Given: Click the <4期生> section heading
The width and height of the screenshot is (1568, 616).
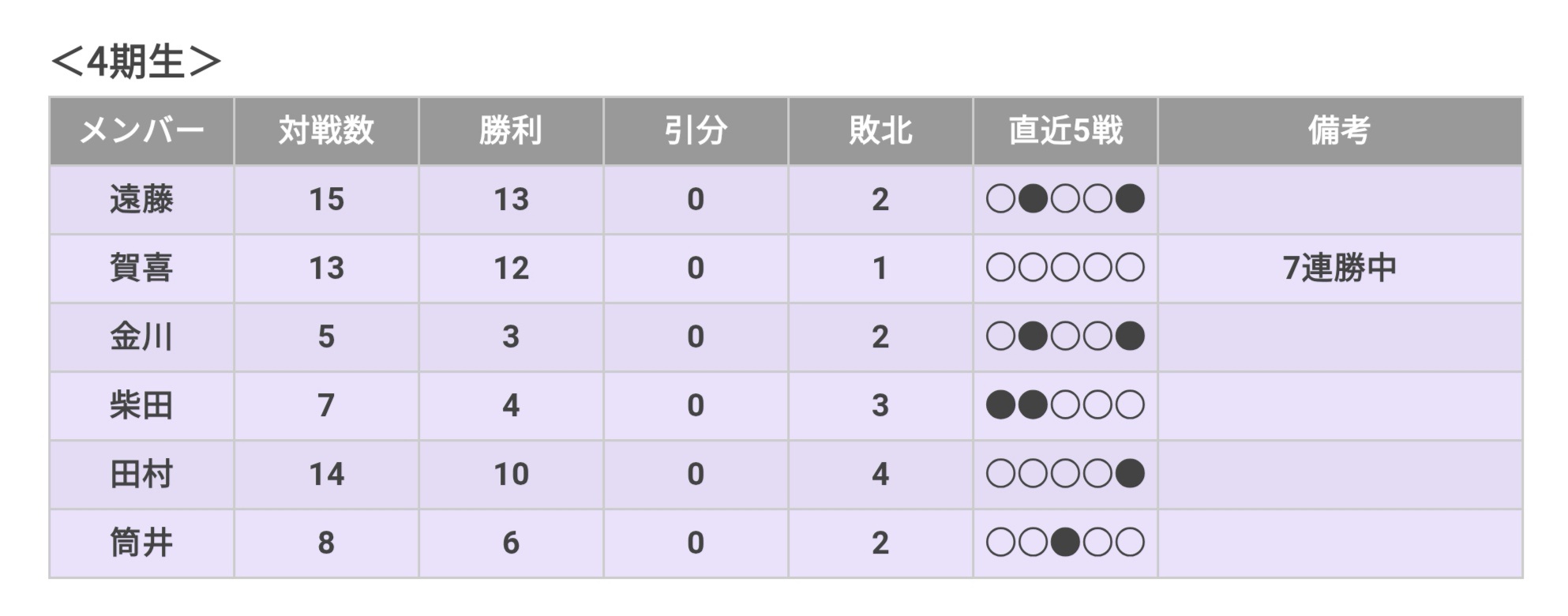Looking at the screenshot, I should (135, 62).
